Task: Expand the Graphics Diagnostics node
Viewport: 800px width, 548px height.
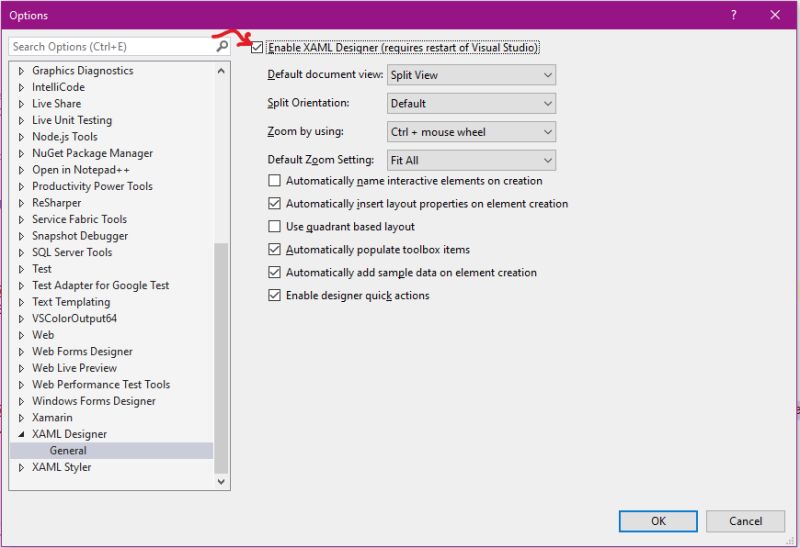Action: click(21, 71)
